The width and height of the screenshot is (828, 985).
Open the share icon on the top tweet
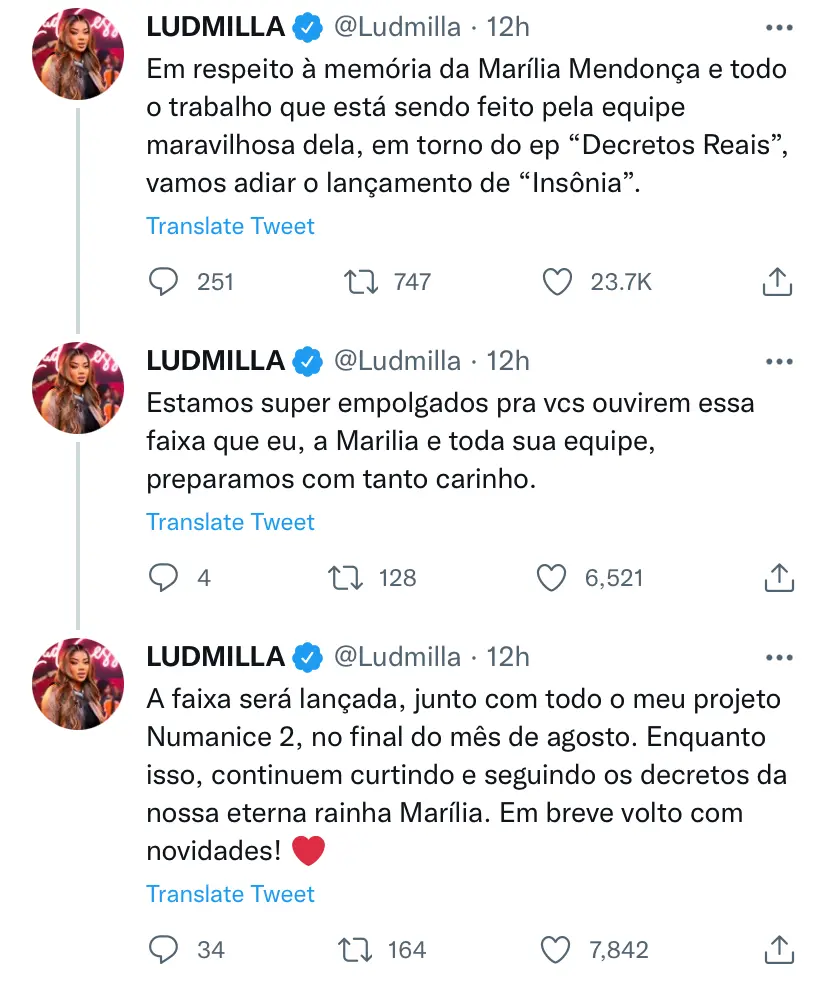pos(779,282)
